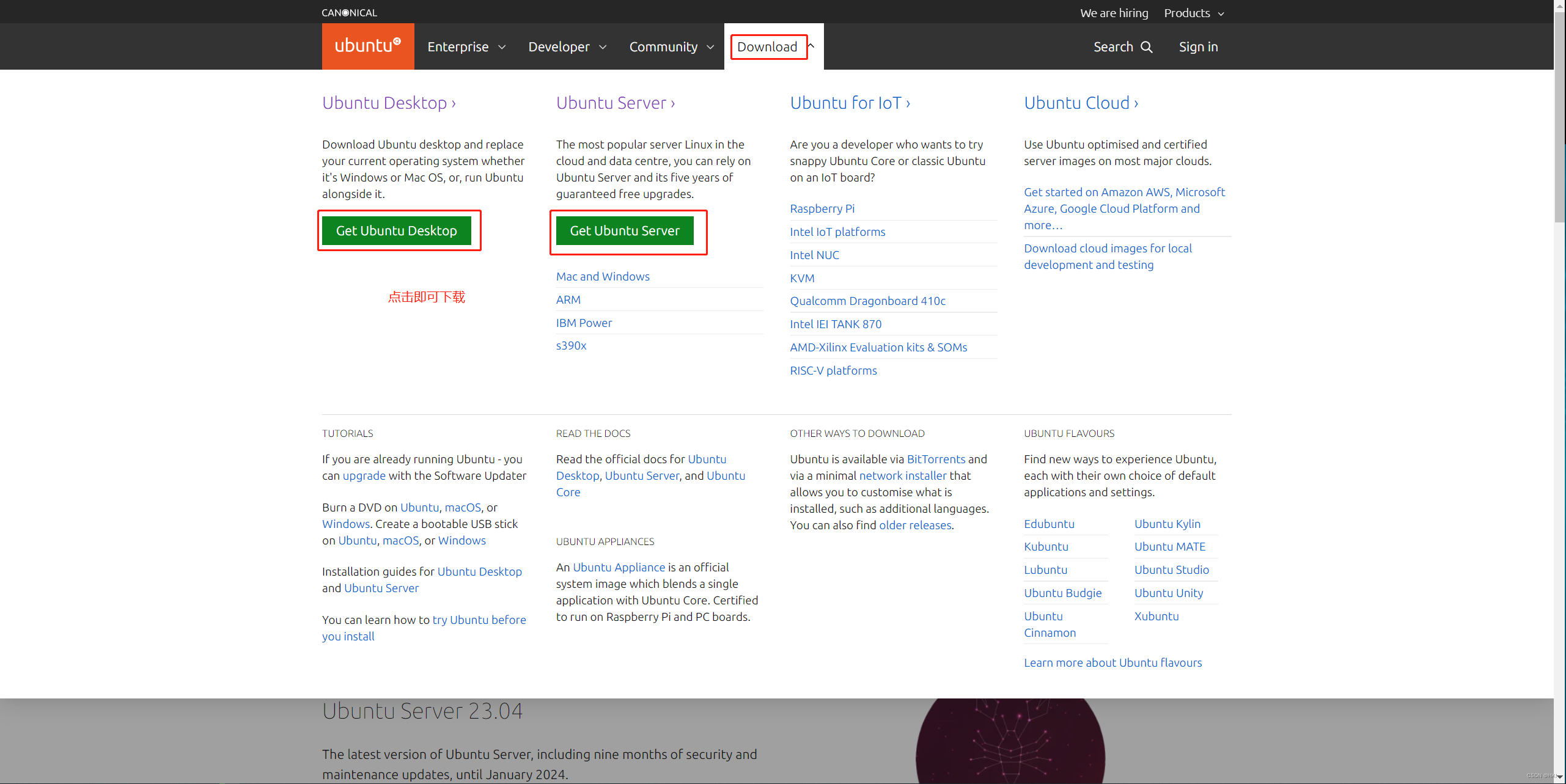Screen dimensions: 1566x784
Task: Click the Search magnifier icon
Action: tap(1147, 47)
